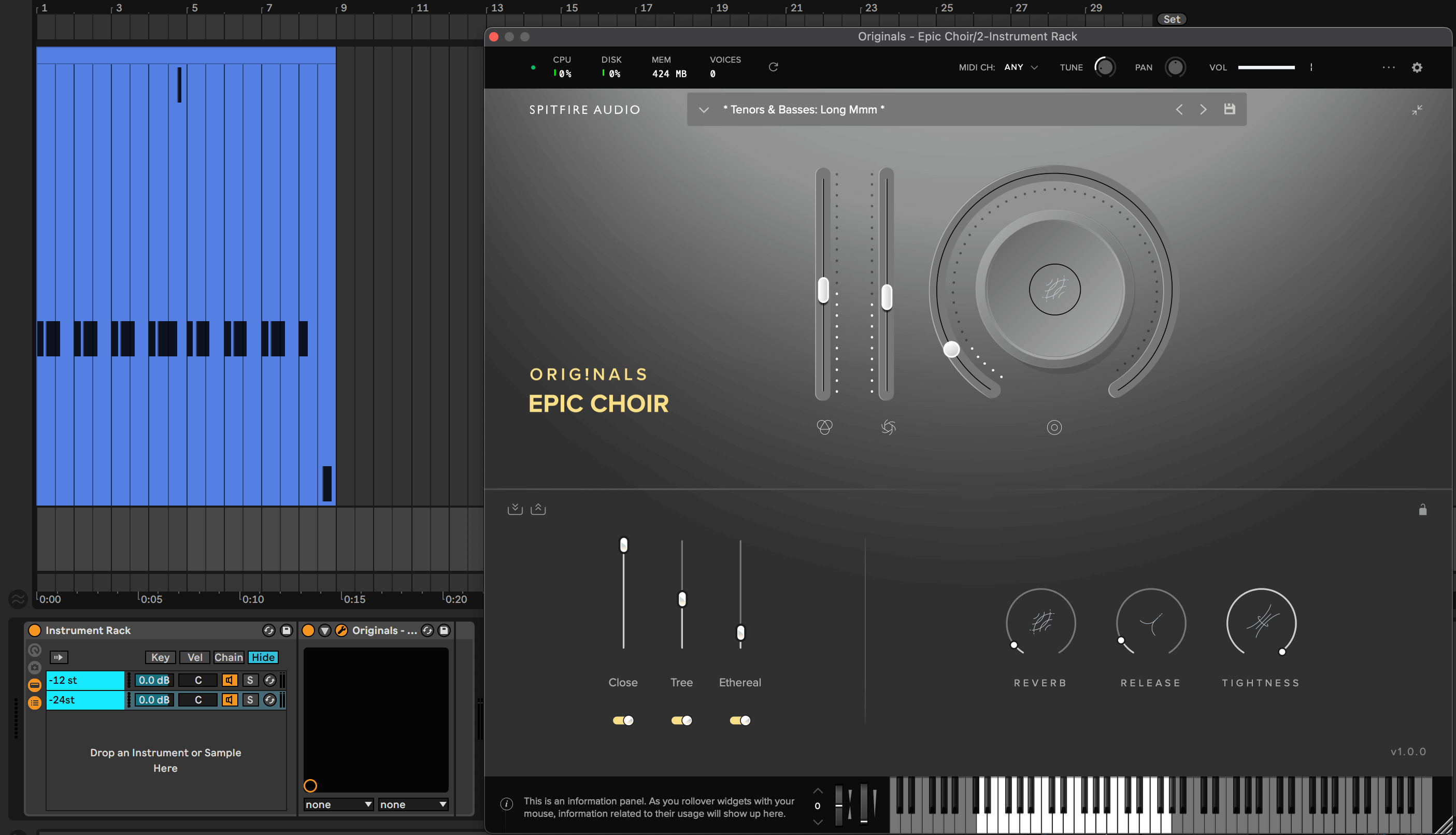
Task: Open the three-dots options menu in plugin header
Action: coord(1388,67)
